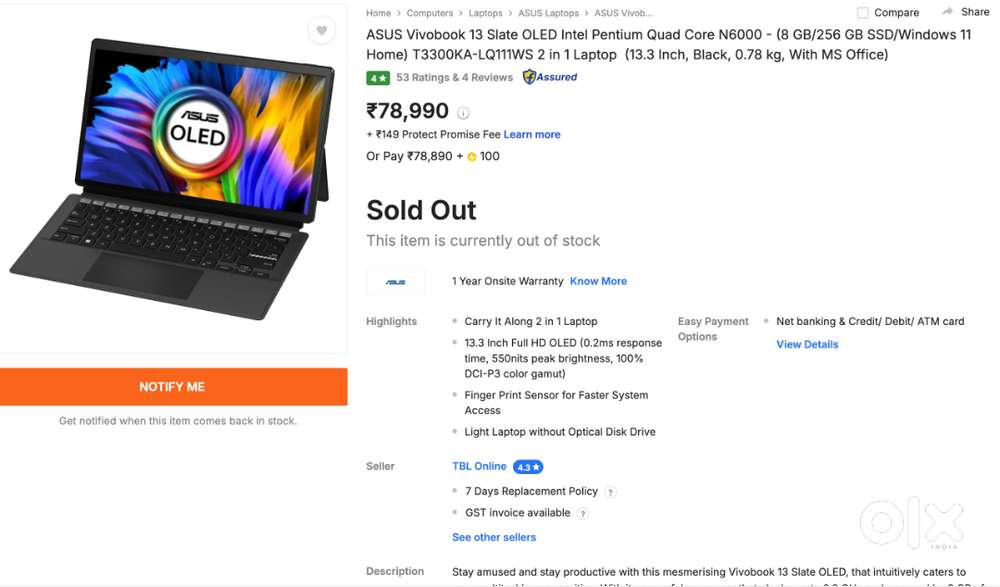
Task: Open Learn more about Protect Promise Fee
Action: point(532,134)
